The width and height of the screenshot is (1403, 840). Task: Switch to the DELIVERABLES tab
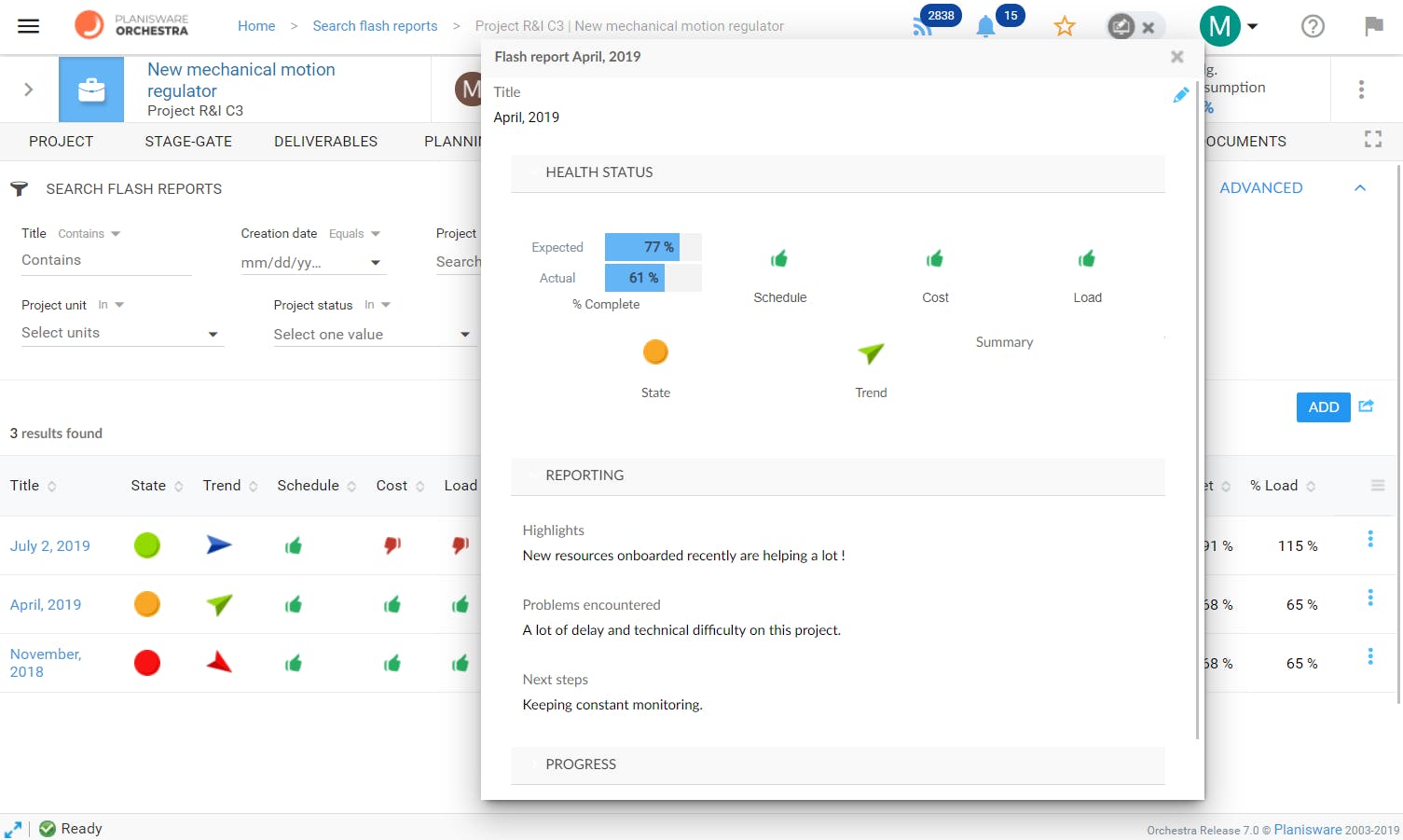point(325,142)
